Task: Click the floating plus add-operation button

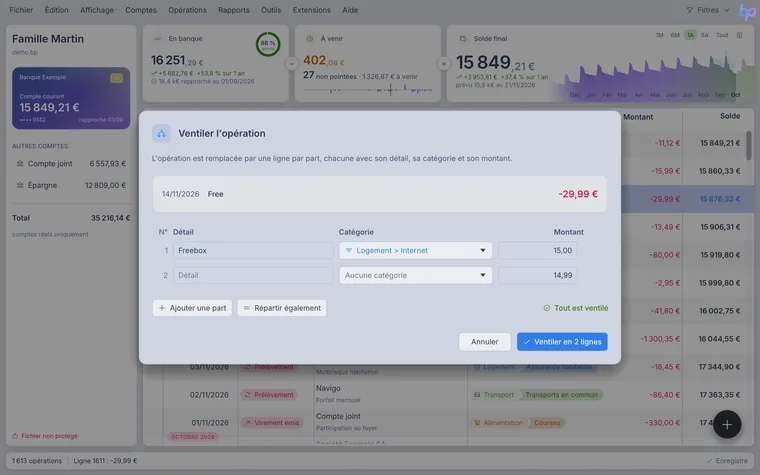Action: [727, 425]
